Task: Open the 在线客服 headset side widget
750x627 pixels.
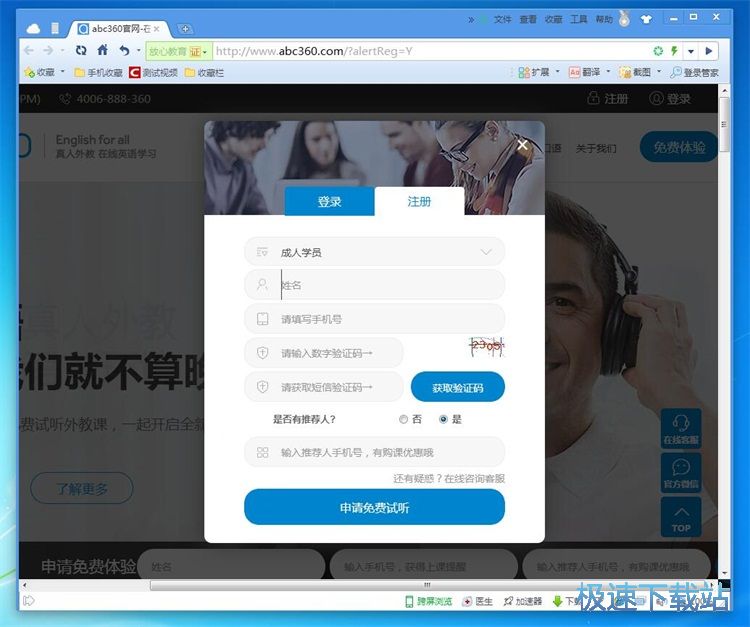Action: (x=681, y=429)
